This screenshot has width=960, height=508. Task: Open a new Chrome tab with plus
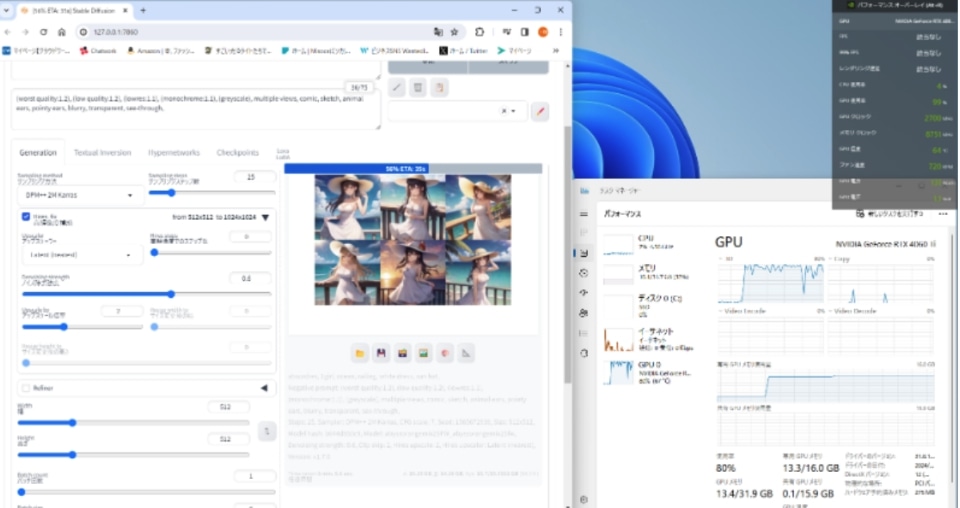tap(143, 10)
